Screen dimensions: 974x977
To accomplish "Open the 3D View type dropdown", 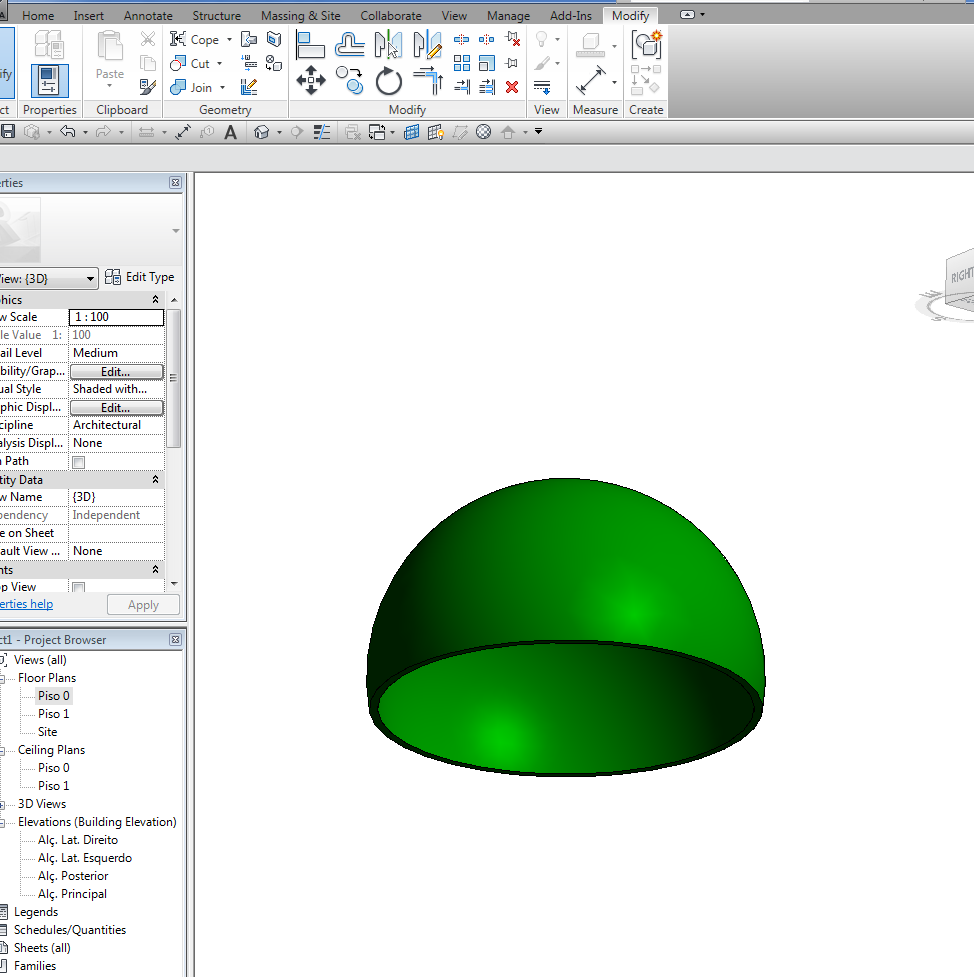I will (91, 278).
